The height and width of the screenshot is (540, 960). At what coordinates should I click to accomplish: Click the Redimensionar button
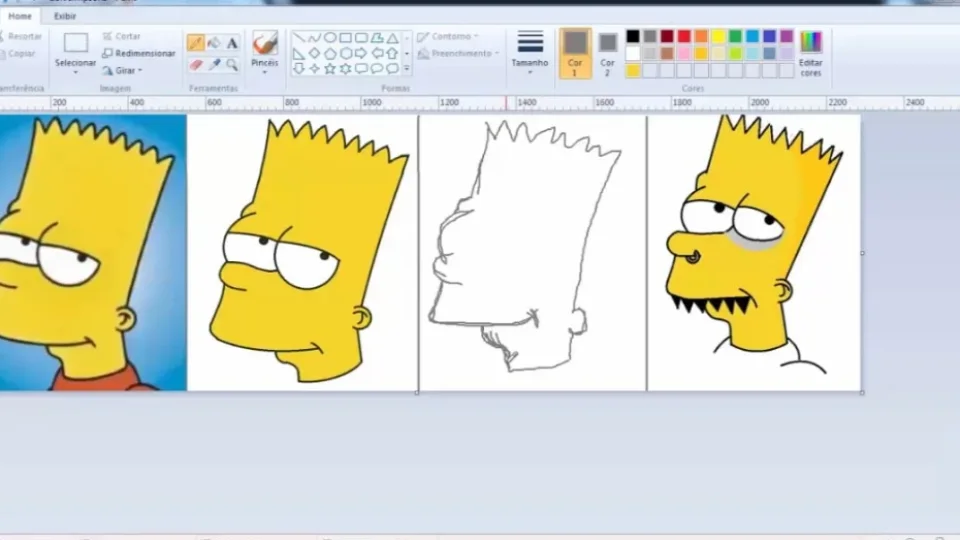(x=139, y=54)
